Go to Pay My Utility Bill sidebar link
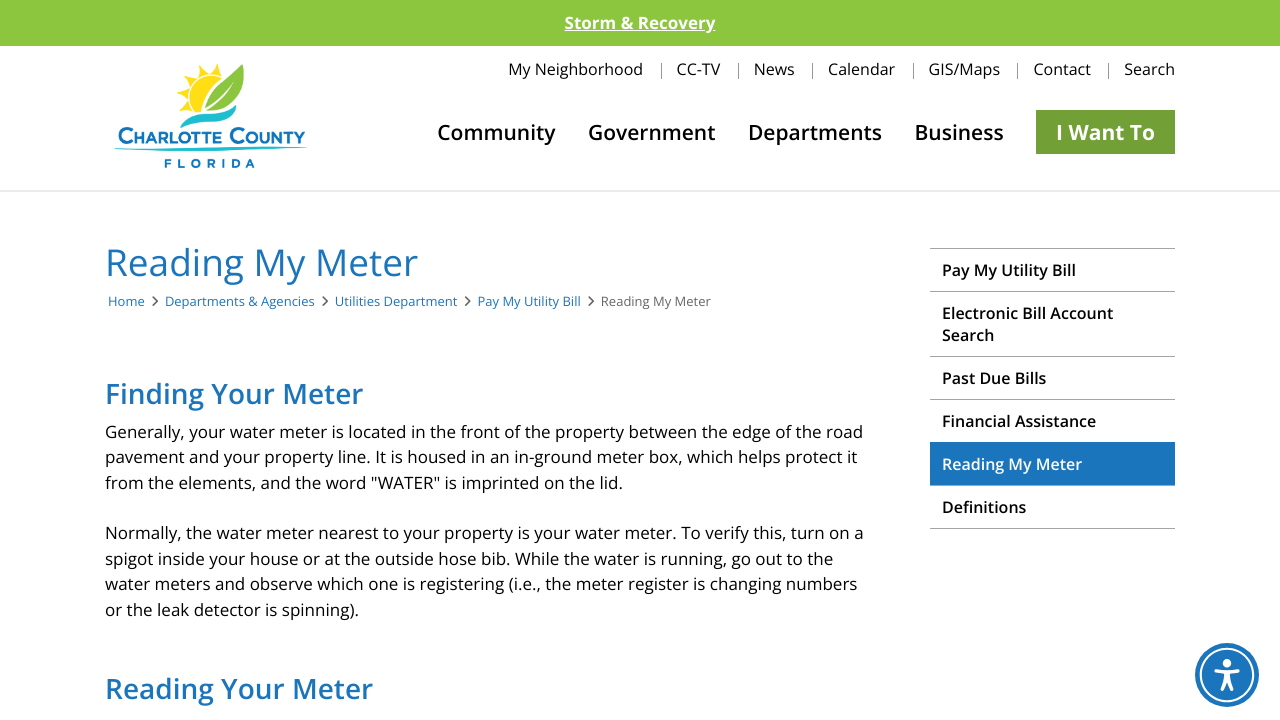1280x720 pixels. point(1009,270)
